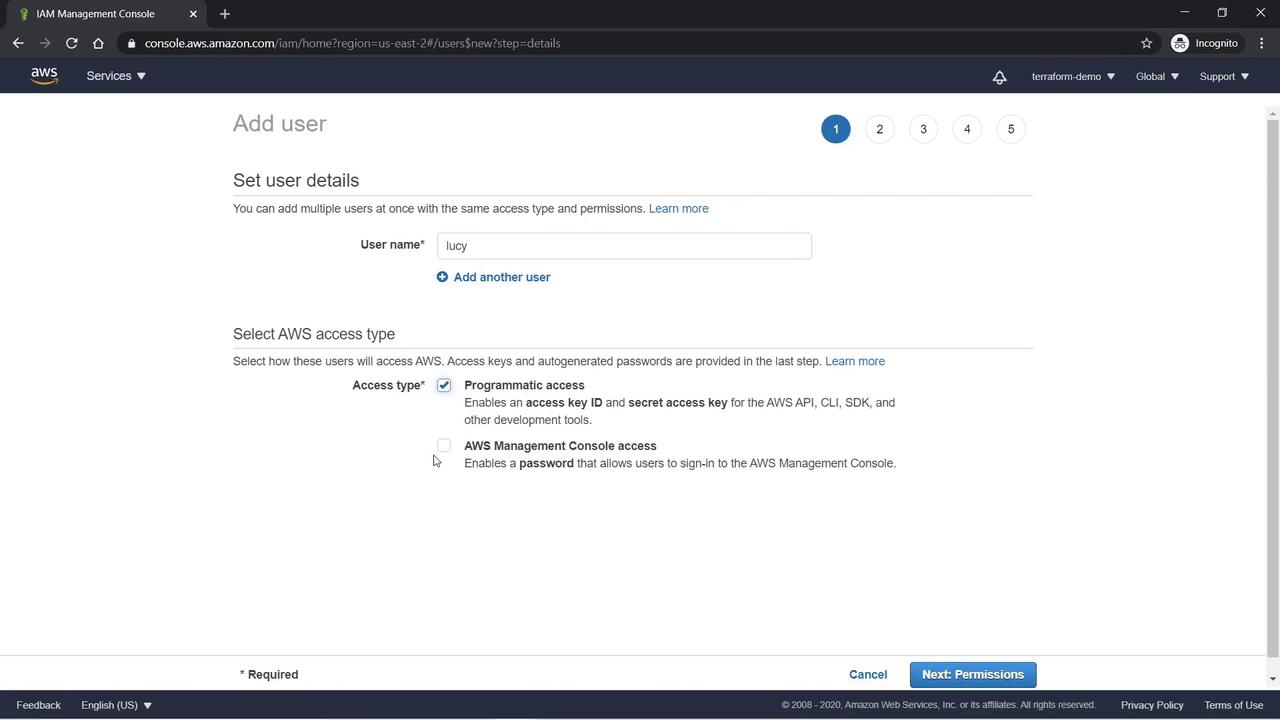Go back with the browser back arrow
This screenshot has height=720, width=1280.
coord(18,43)
